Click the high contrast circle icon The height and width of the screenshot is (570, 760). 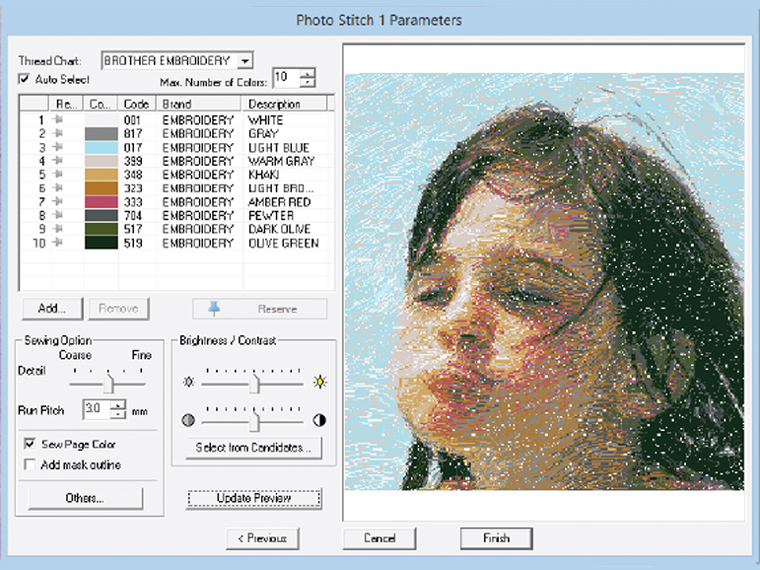click(x=319, y=420)
